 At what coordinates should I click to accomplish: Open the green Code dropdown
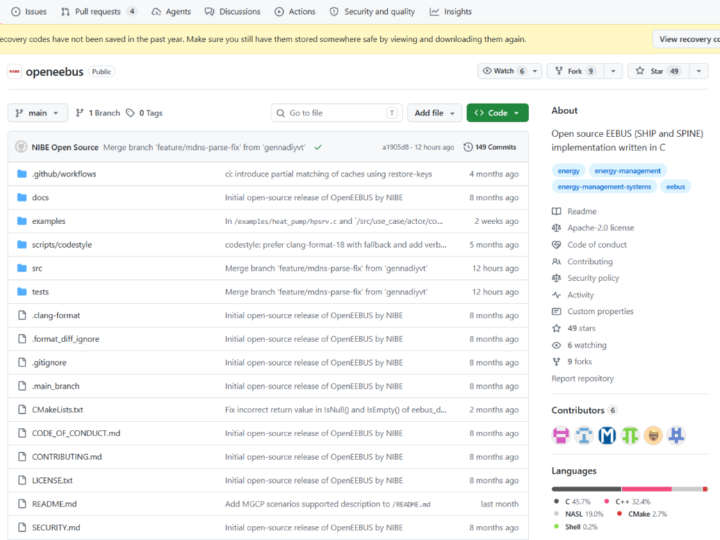click(x=497, y=113)
